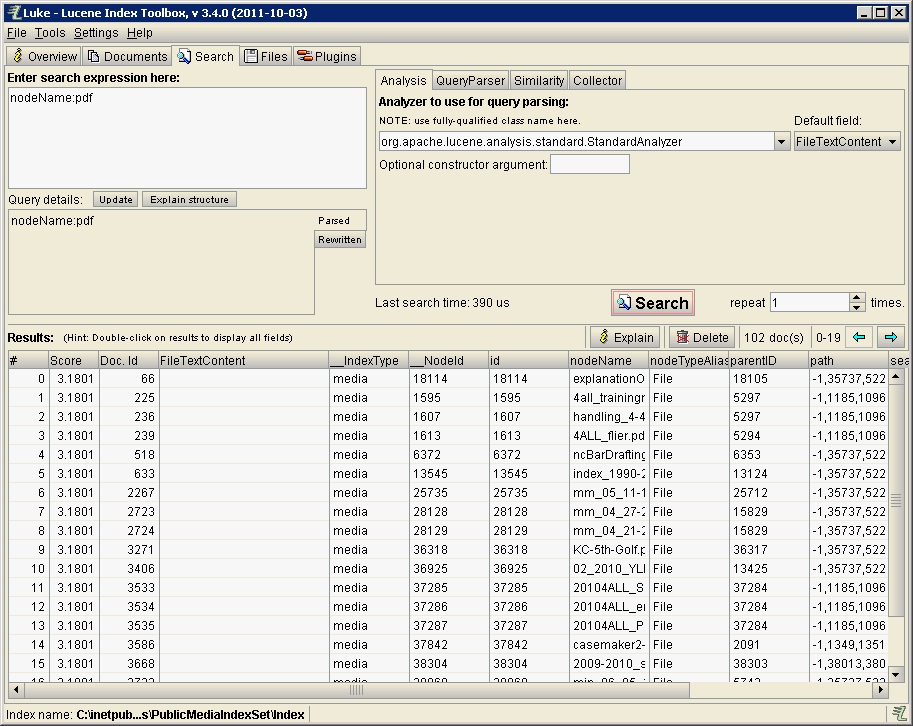913x726 pixels.
Task: Click the results scroll up arrow
Action: [x=896, y=377]
